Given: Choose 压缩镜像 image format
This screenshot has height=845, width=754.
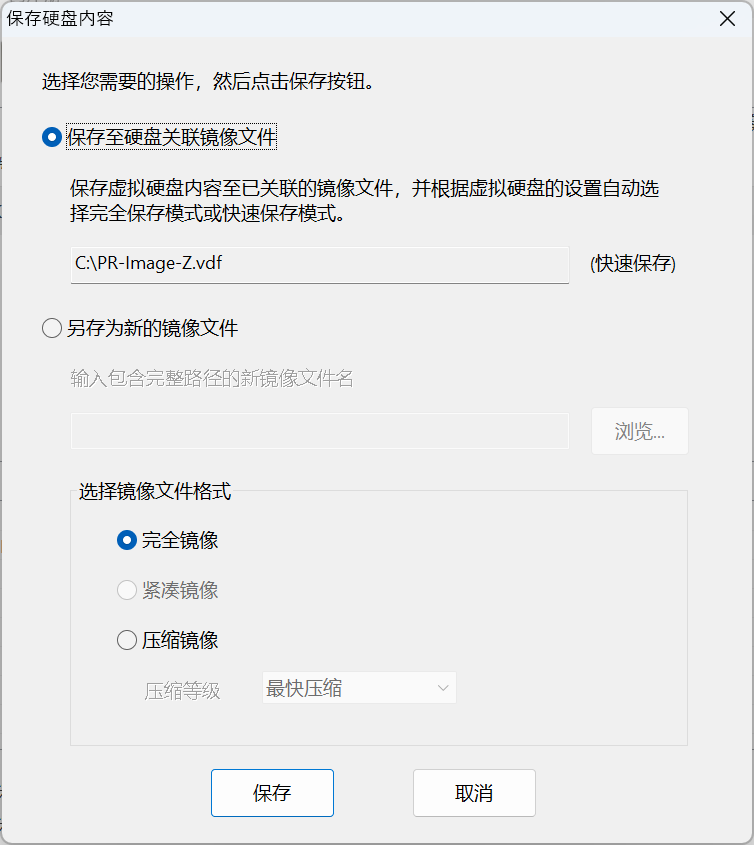Looking at the screenshot, I should click(127, 640).
